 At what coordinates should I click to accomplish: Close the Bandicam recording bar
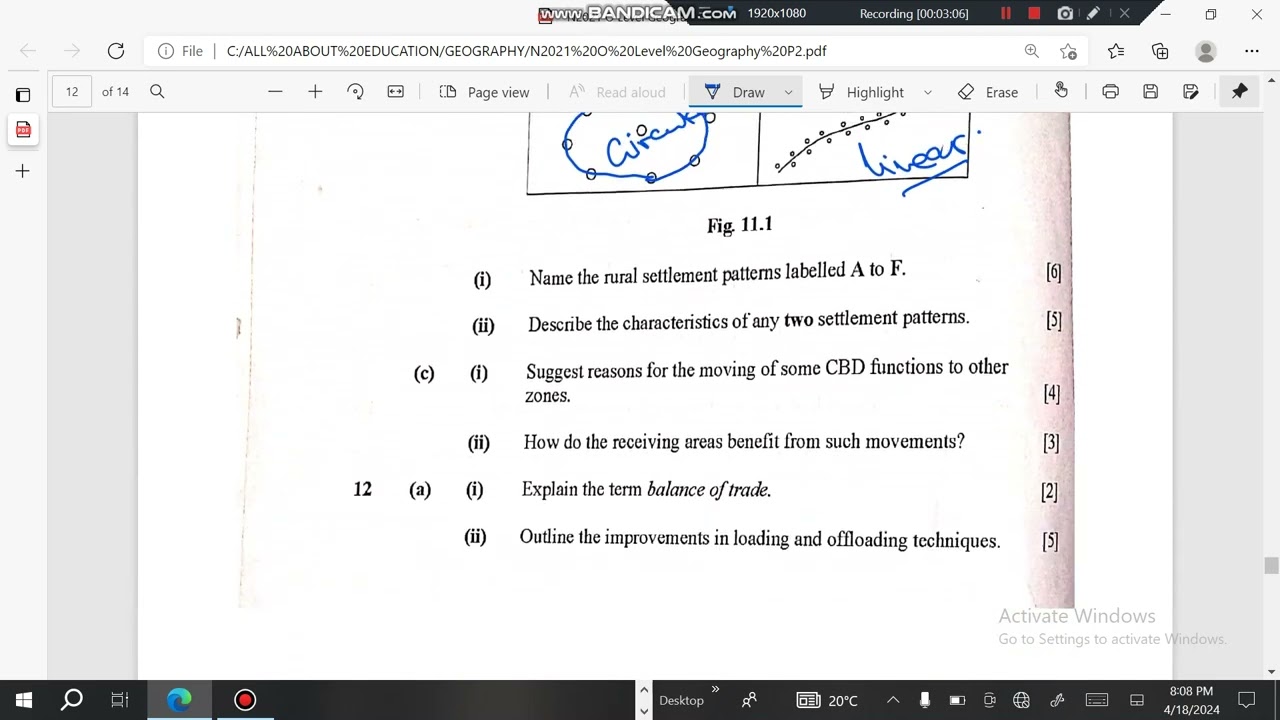coord(1124,14)
